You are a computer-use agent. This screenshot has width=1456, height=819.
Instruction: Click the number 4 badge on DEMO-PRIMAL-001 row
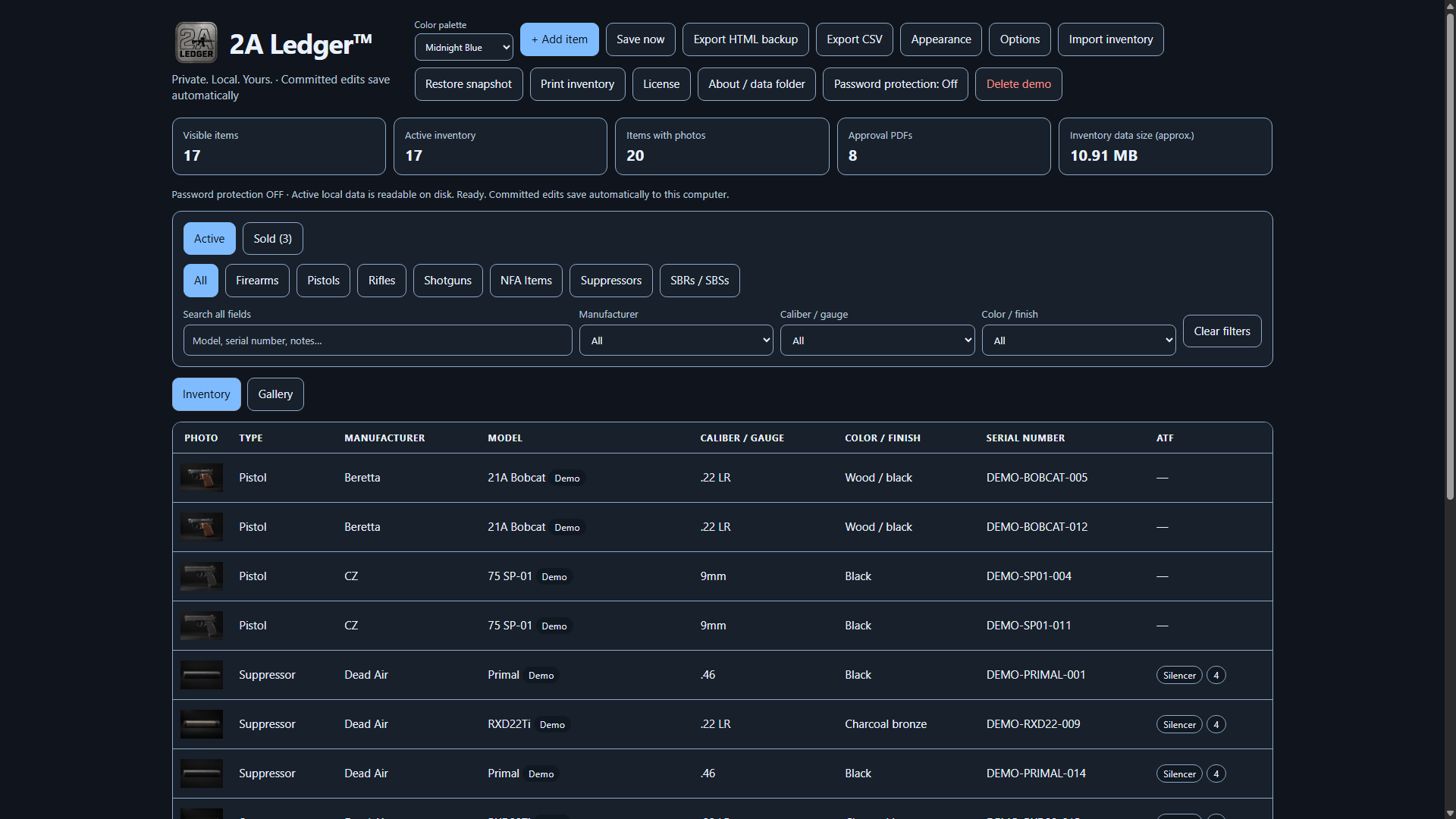[x=1216, y=675]
